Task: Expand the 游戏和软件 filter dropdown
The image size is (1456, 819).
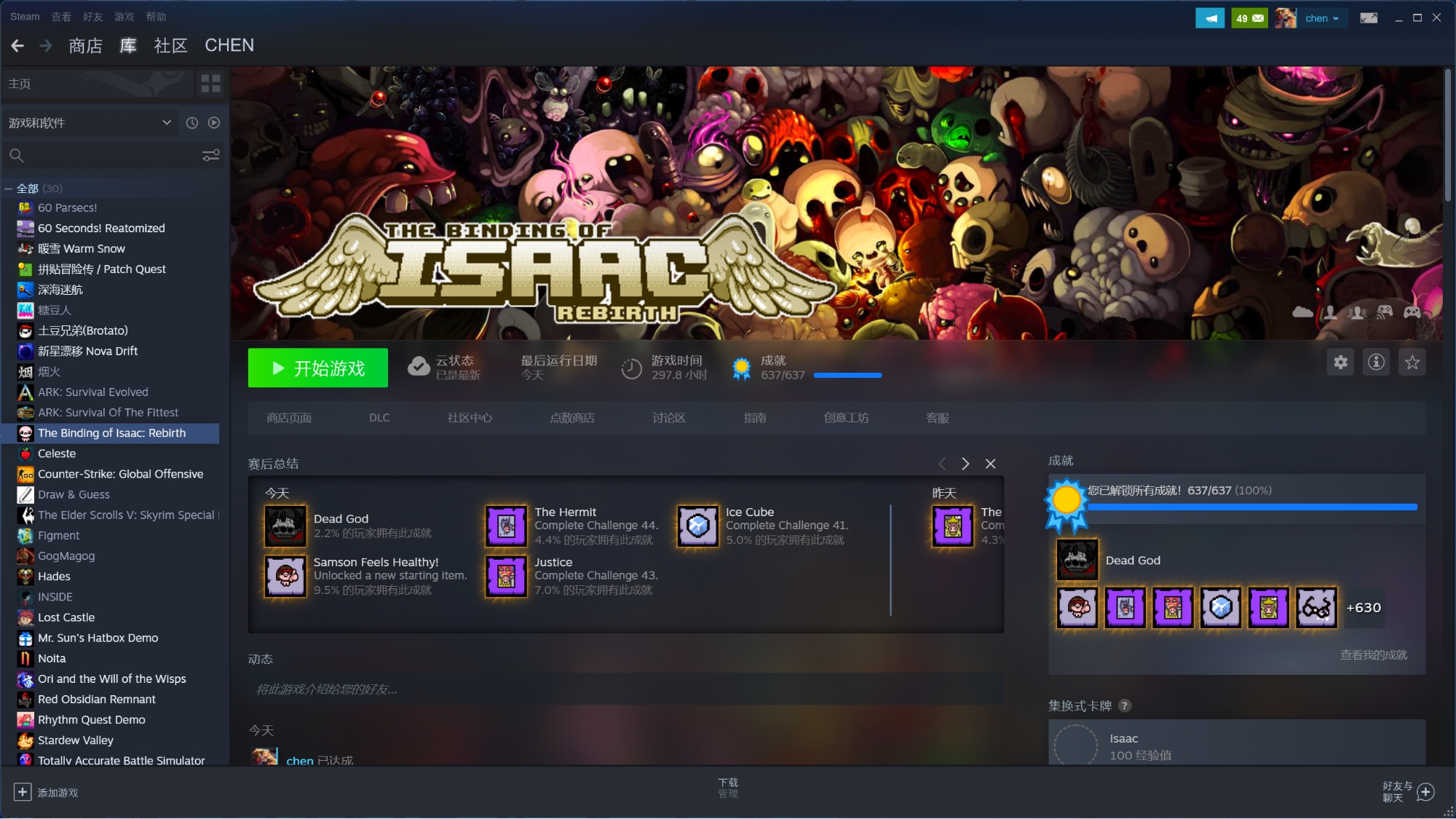Action: 90,123
